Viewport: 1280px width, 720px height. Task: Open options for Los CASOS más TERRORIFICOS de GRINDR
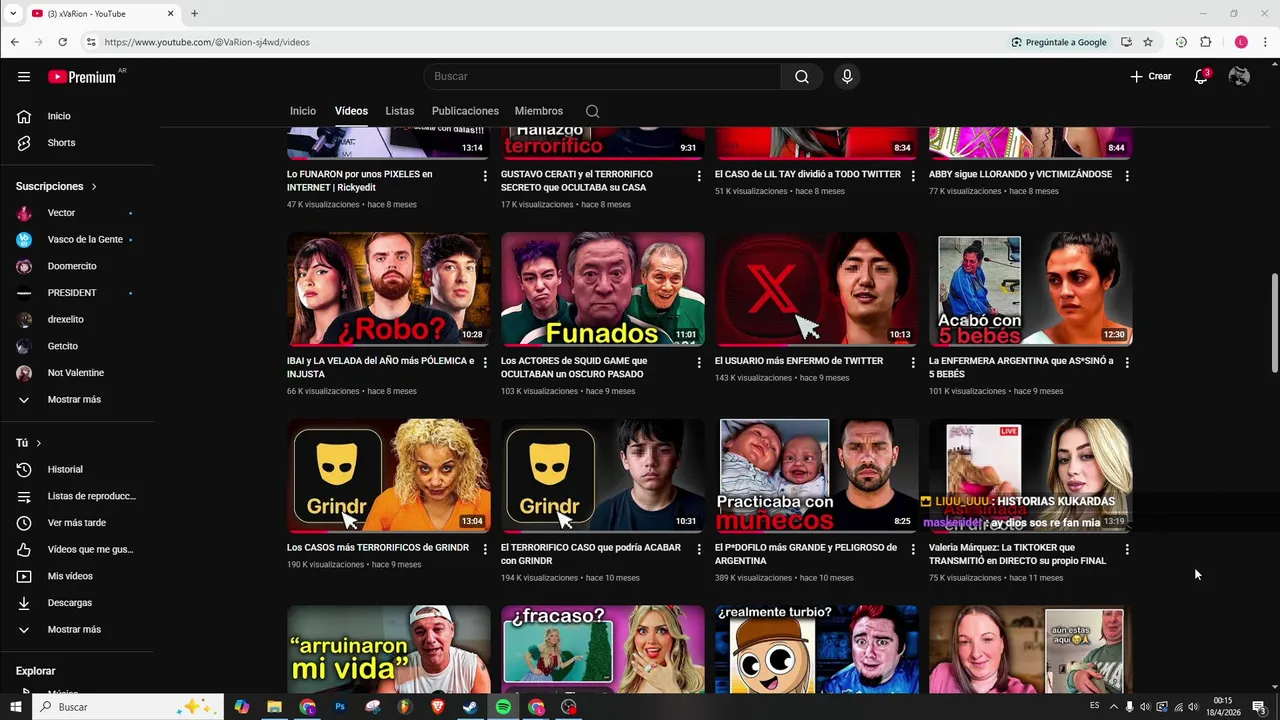click(485, 549)
